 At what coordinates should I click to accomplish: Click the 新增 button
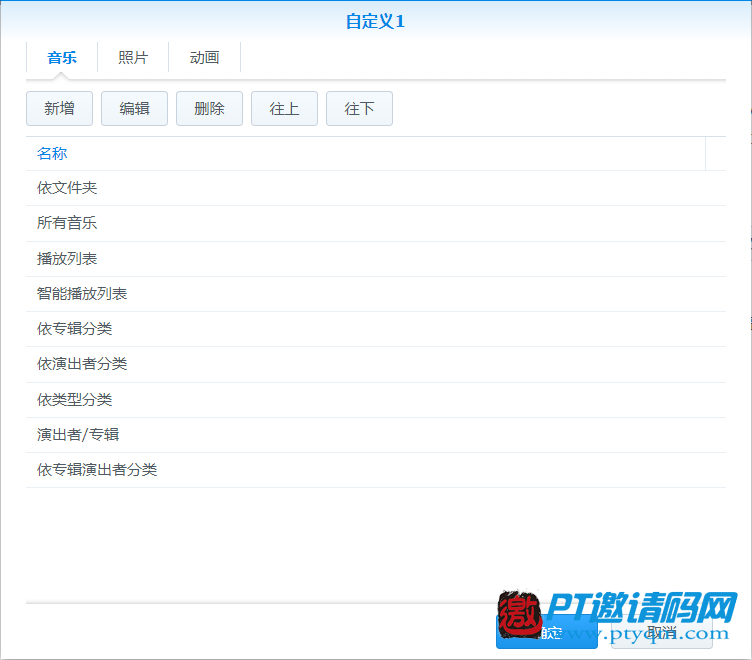tap(59, 108)
